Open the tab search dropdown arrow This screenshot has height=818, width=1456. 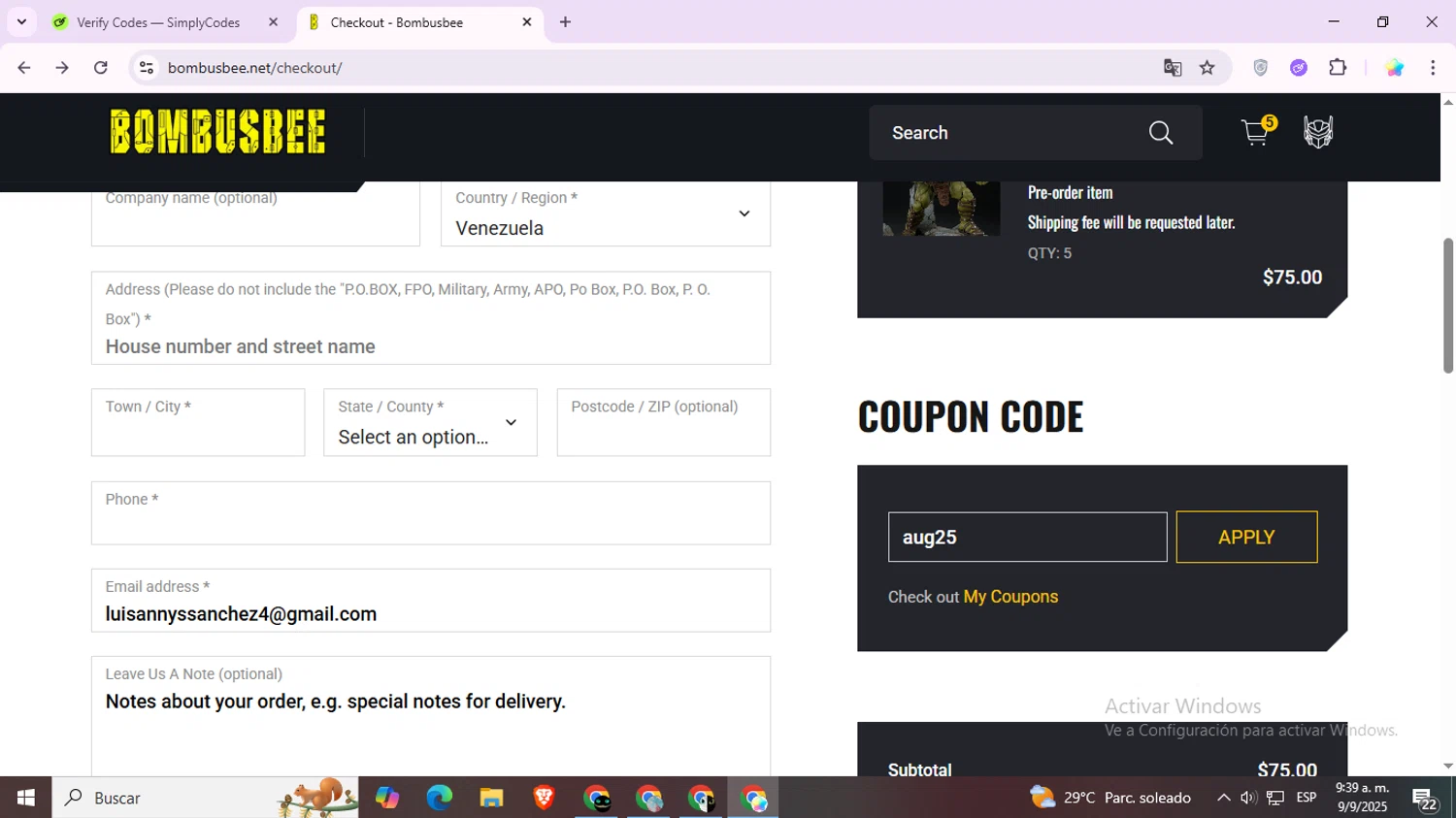coord(21,22)
